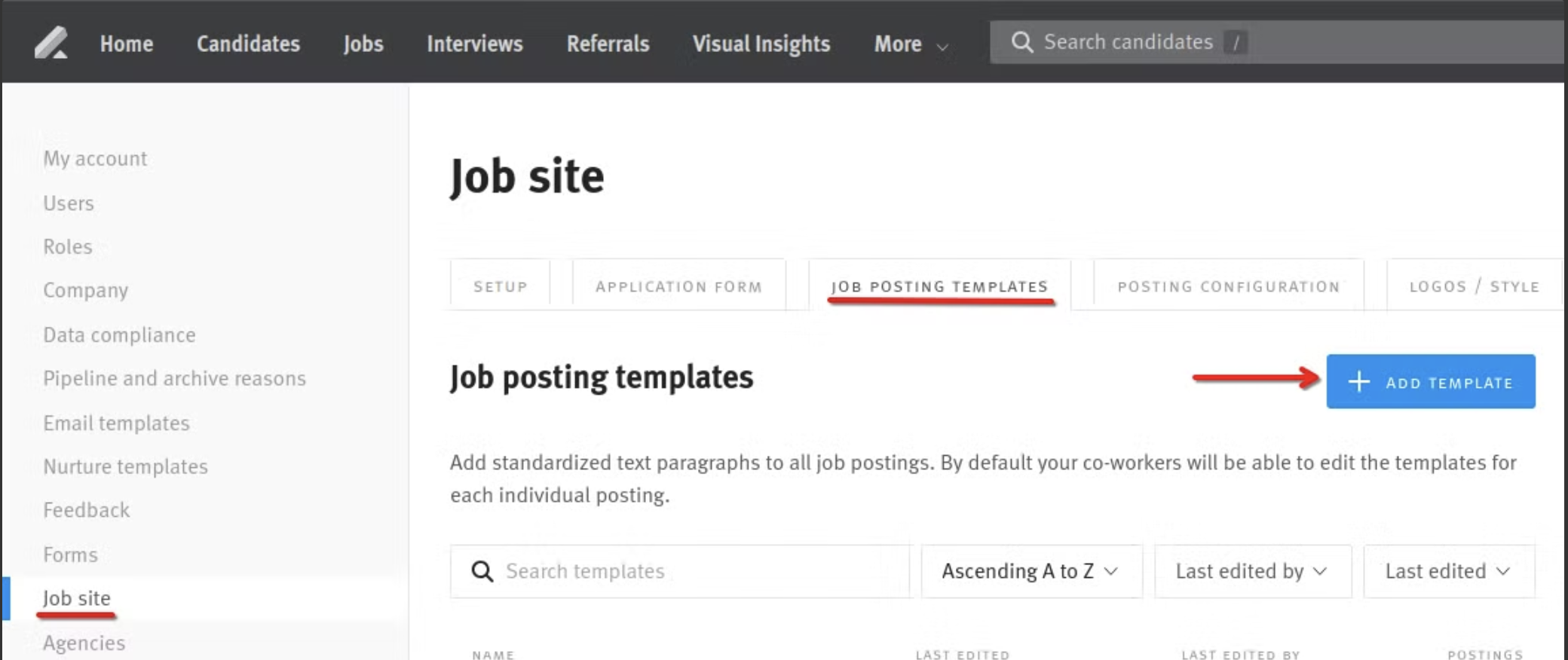Click the Search candidates field
1568x660 pixels.
(x=1276, y=42)
